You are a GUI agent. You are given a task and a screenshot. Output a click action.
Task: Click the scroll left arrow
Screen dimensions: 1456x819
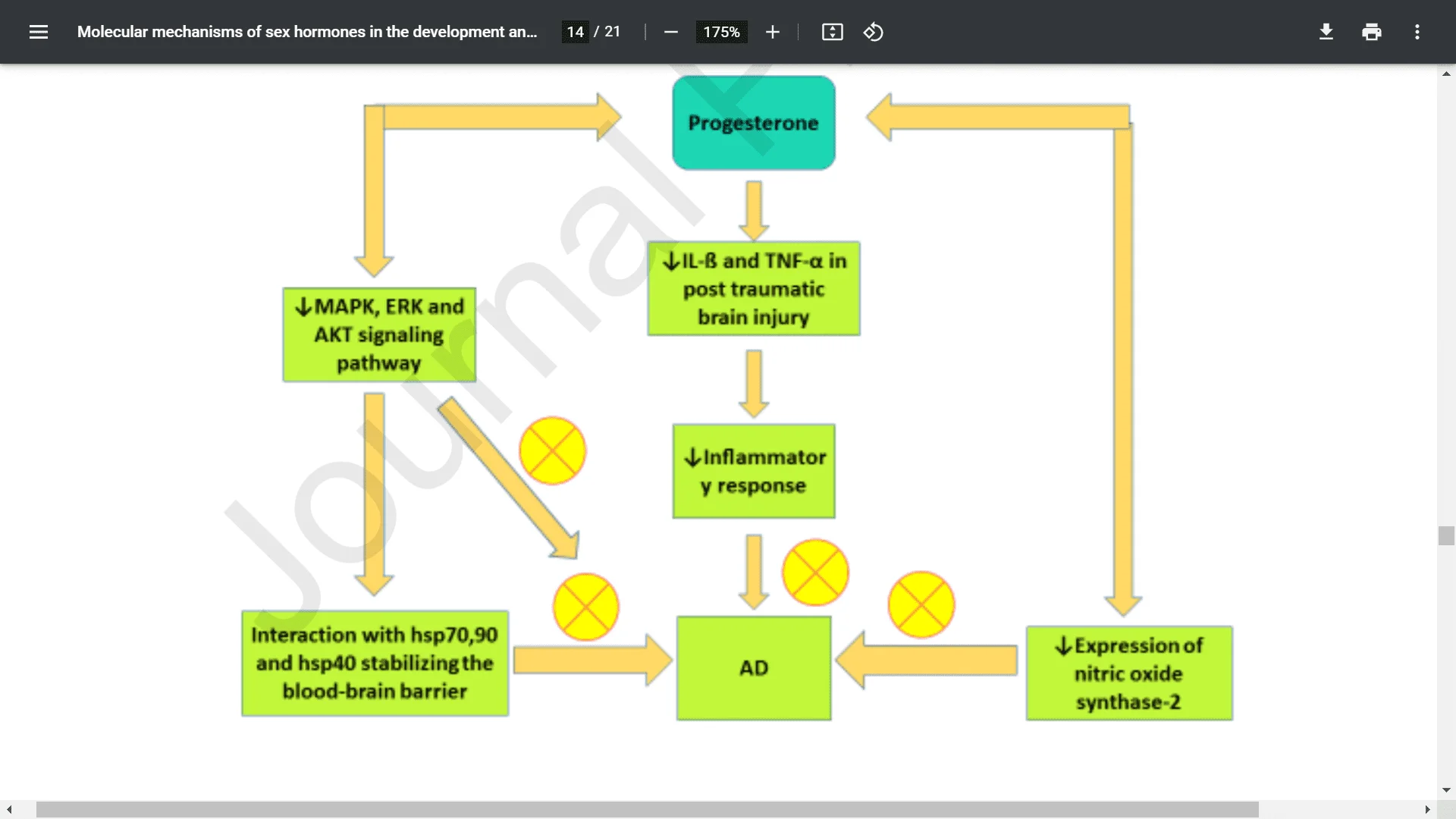[9, 809]
